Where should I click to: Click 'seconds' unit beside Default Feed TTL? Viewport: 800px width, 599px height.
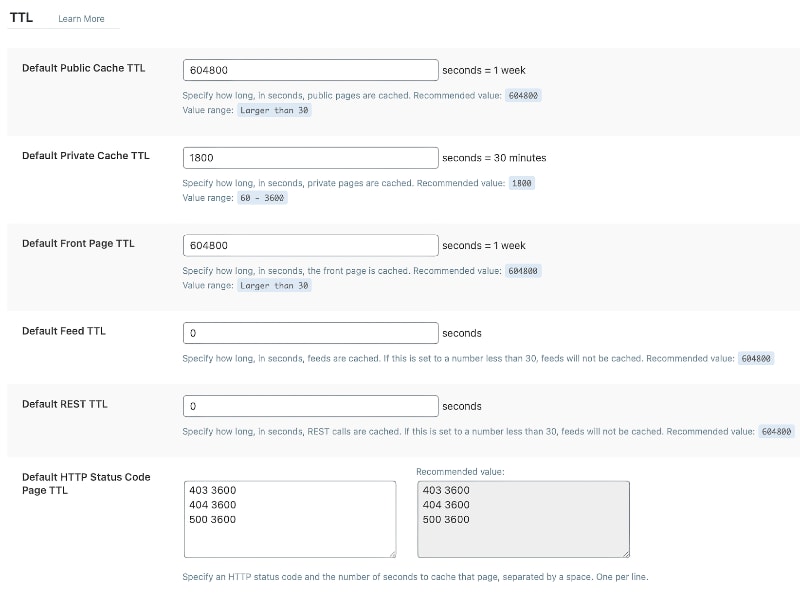pyautogui.click(x=462, y=333)
